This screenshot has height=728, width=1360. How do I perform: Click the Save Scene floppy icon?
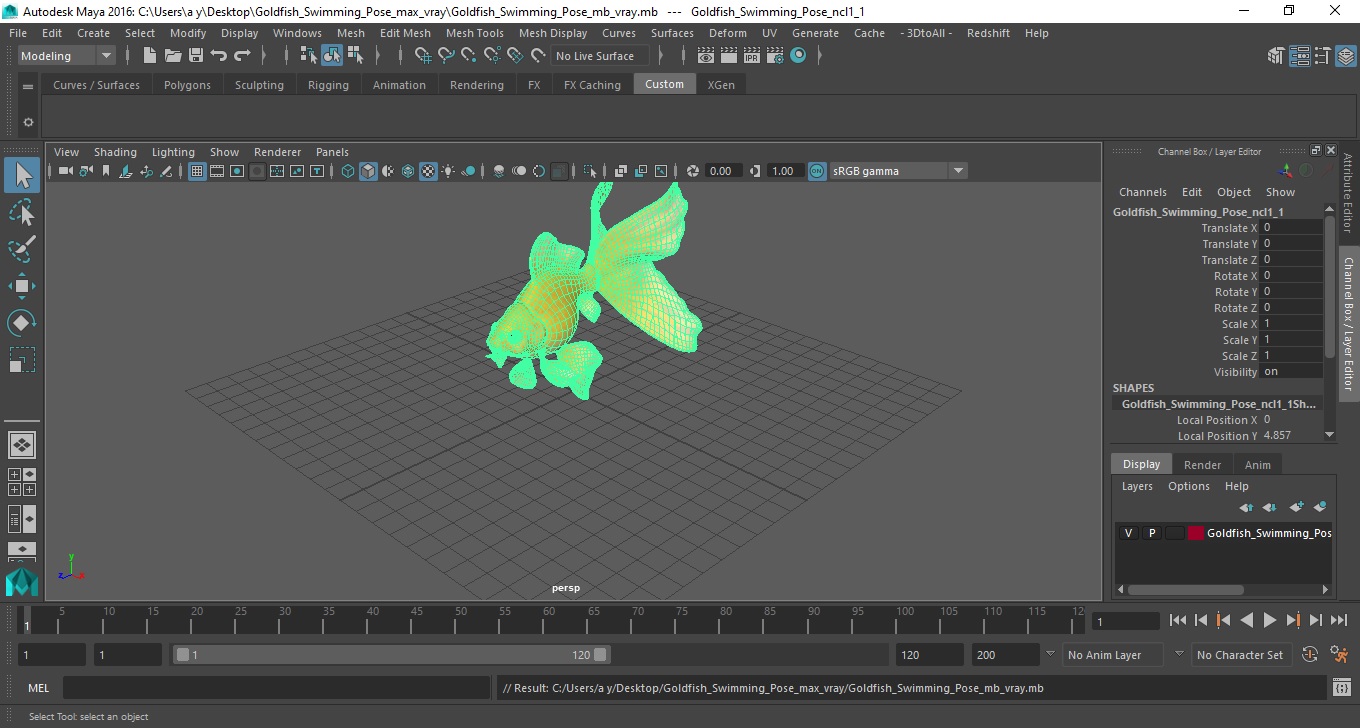195,56
